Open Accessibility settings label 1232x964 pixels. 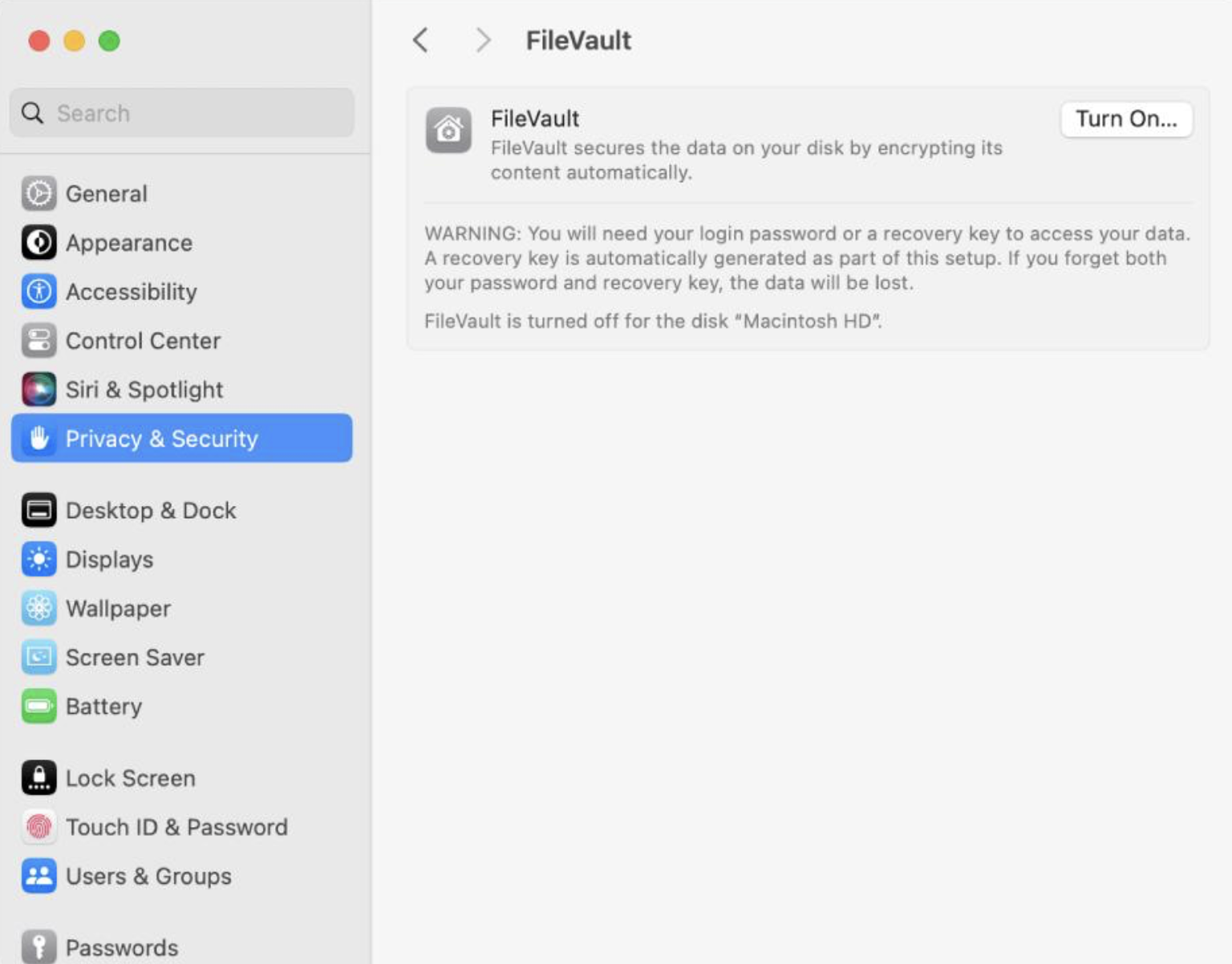[132, 292]
